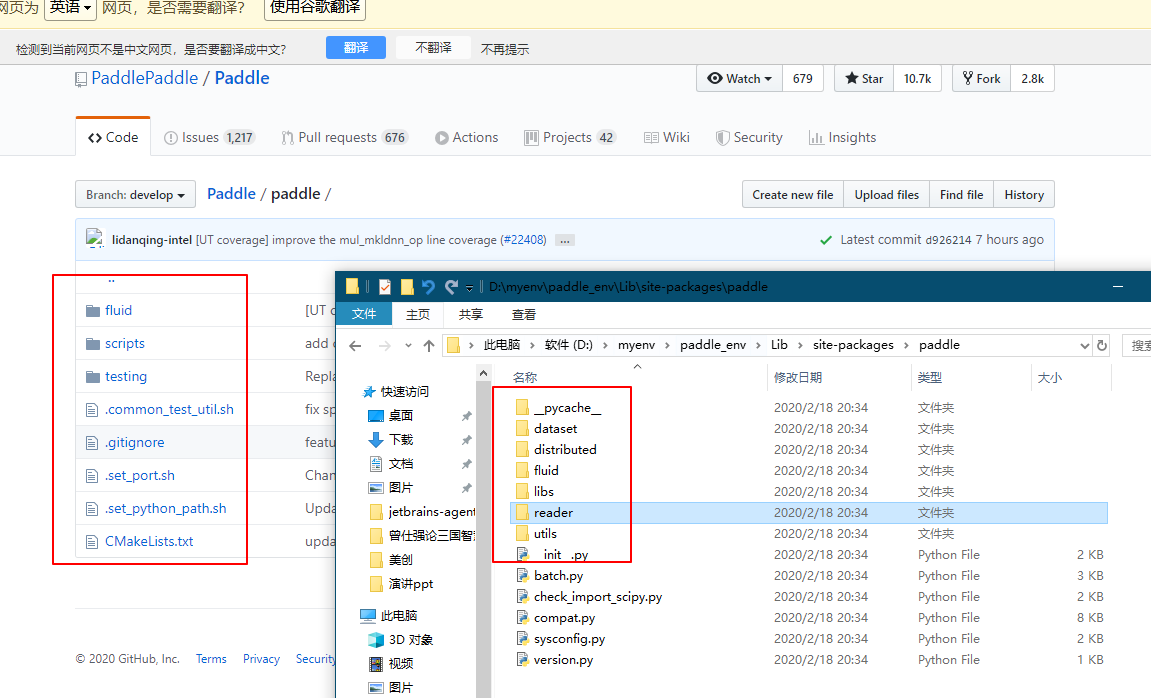Open customize quick access toolbar dropdown
Image resolution: width=1151 pixels, height=698 pixels.
[469, 287]
